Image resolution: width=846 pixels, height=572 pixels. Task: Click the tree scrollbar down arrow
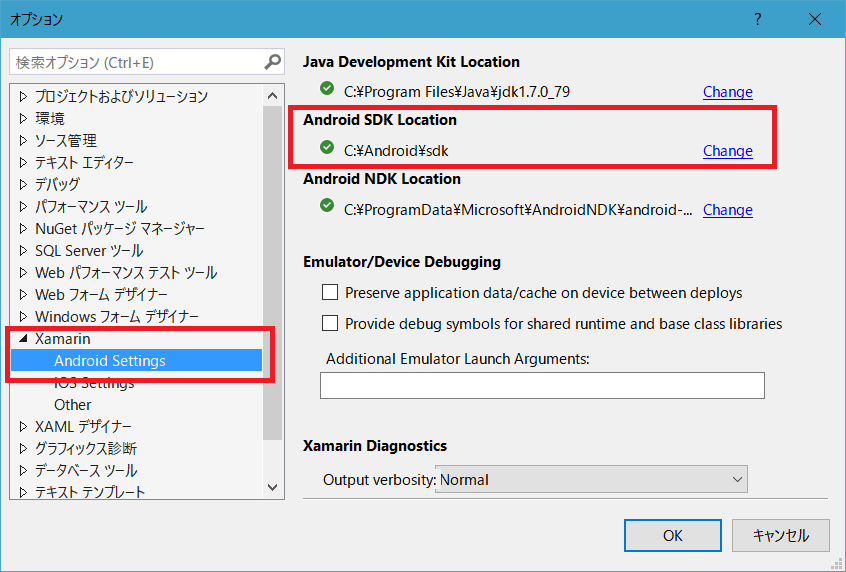[272, 487]
